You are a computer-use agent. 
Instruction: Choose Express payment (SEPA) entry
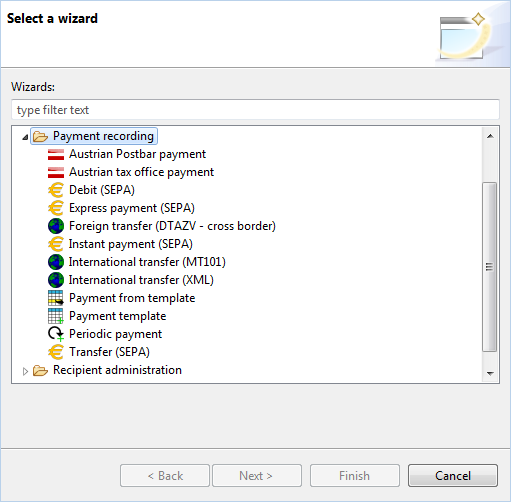pyautogui.click(x=132, y=208)
